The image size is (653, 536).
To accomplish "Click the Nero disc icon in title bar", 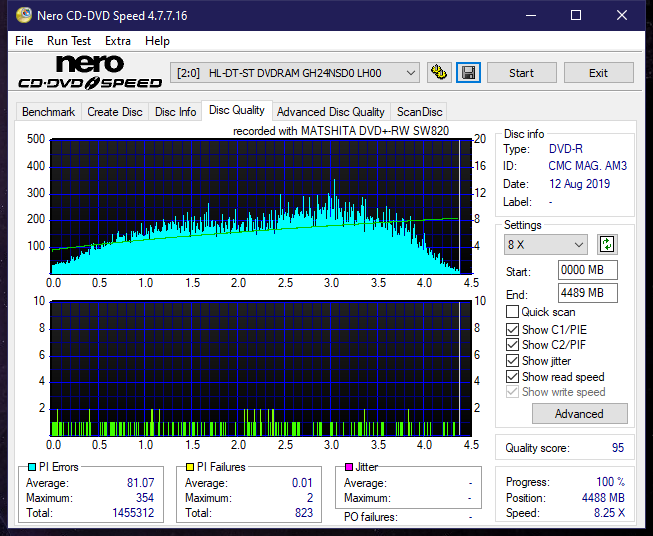I will pos(24,15).
